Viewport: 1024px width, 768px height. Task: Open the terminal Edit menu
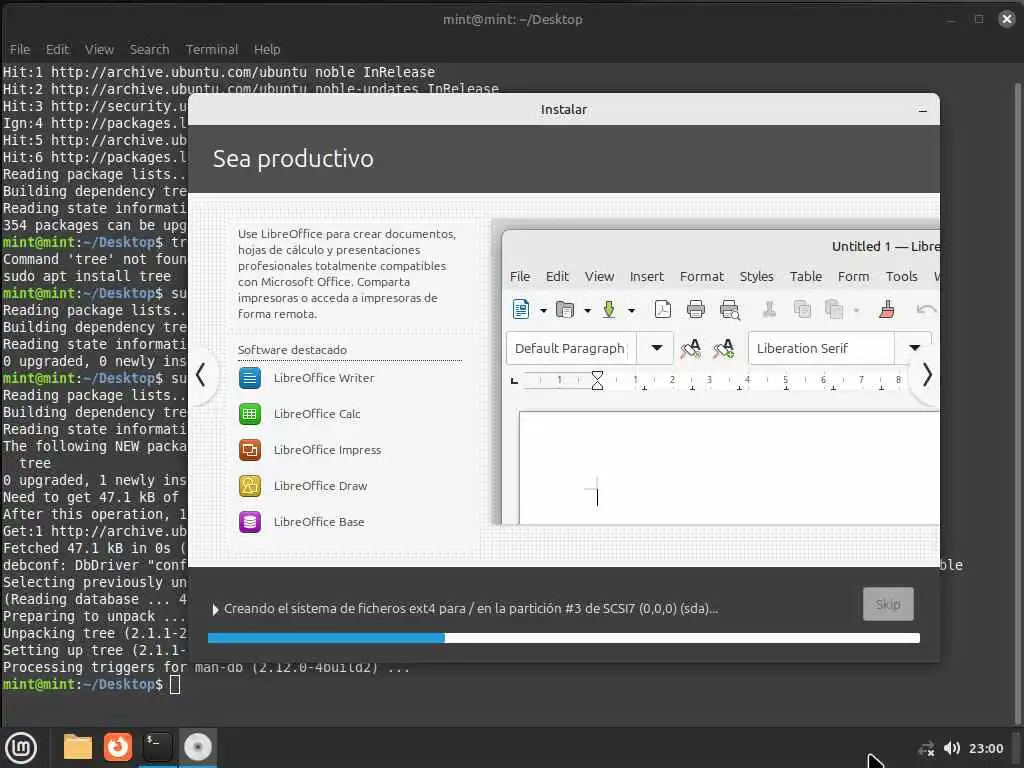click(x=57, y=50)
